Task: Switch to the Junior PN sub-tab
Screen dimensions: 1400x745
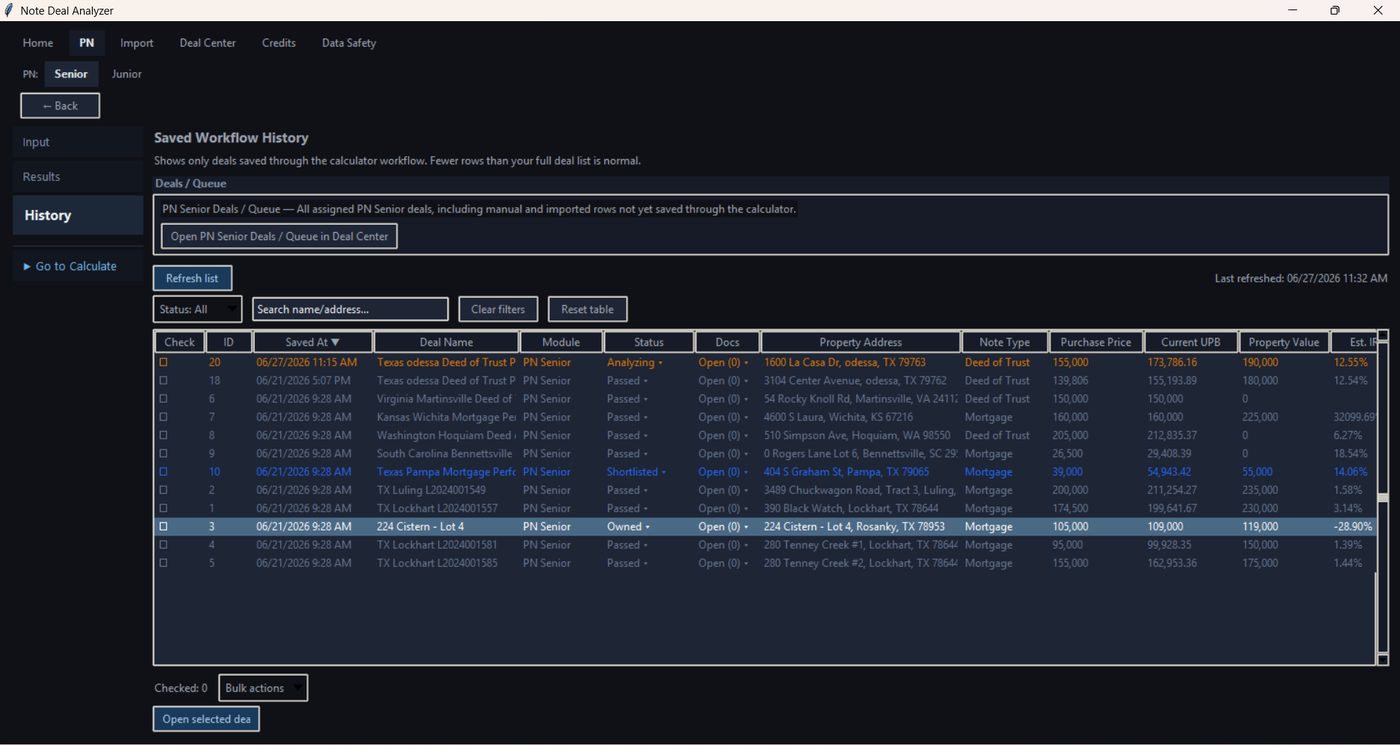Action: coord(127,74)
